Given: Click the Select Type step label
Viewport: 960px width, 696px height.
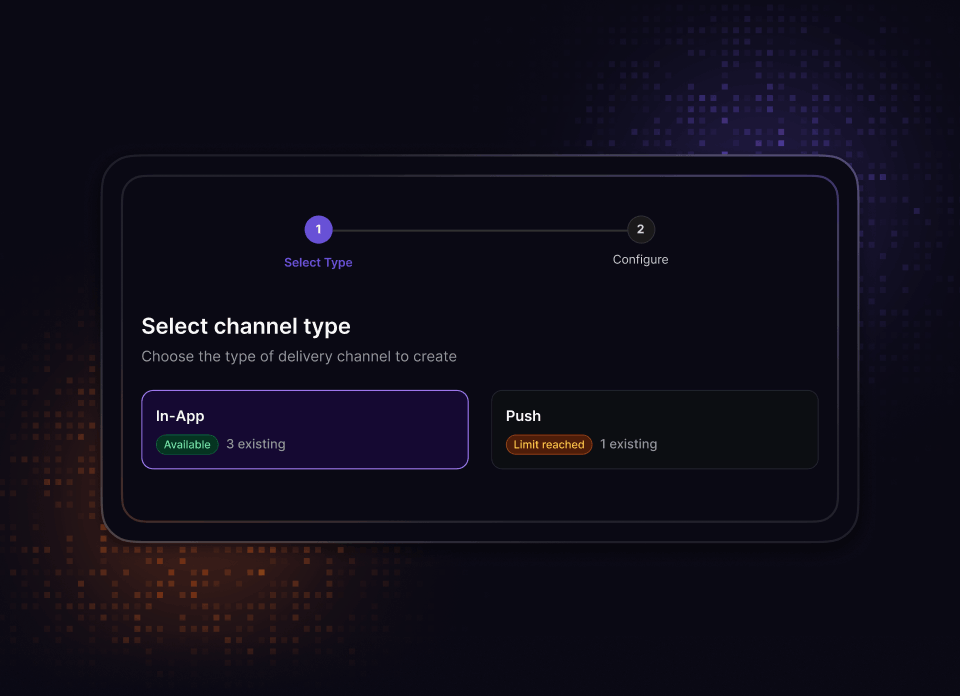Looking at the screenshot, I should (318, 263).
